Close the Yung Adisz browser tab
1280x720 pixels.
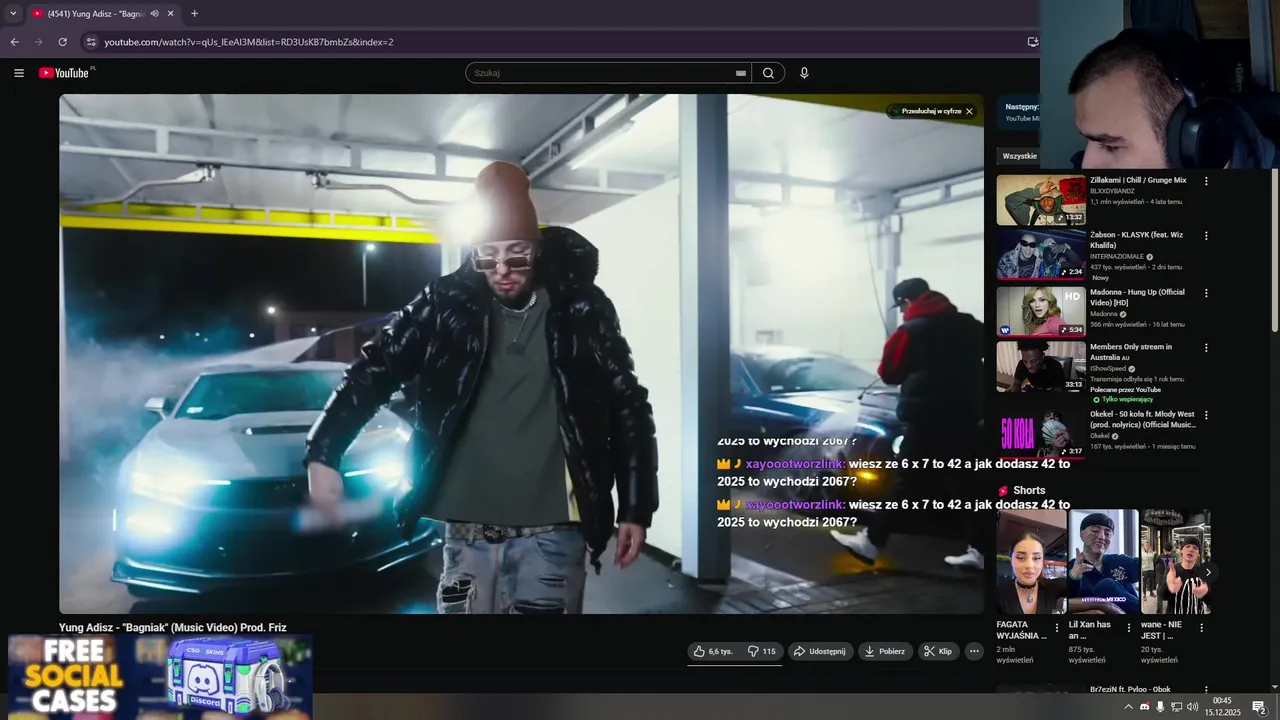(x=171, y=14)
